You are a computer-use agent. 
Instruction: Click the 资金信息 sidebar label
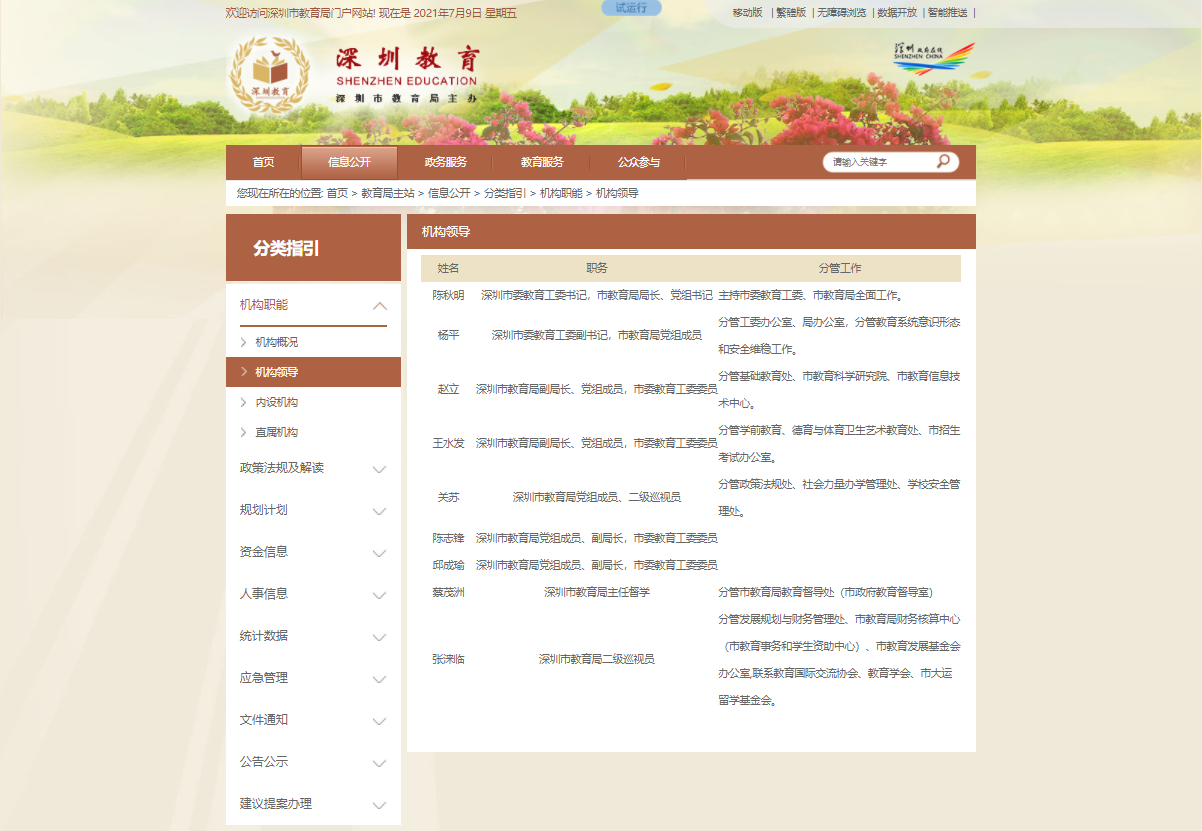click(x=264, y=552)
